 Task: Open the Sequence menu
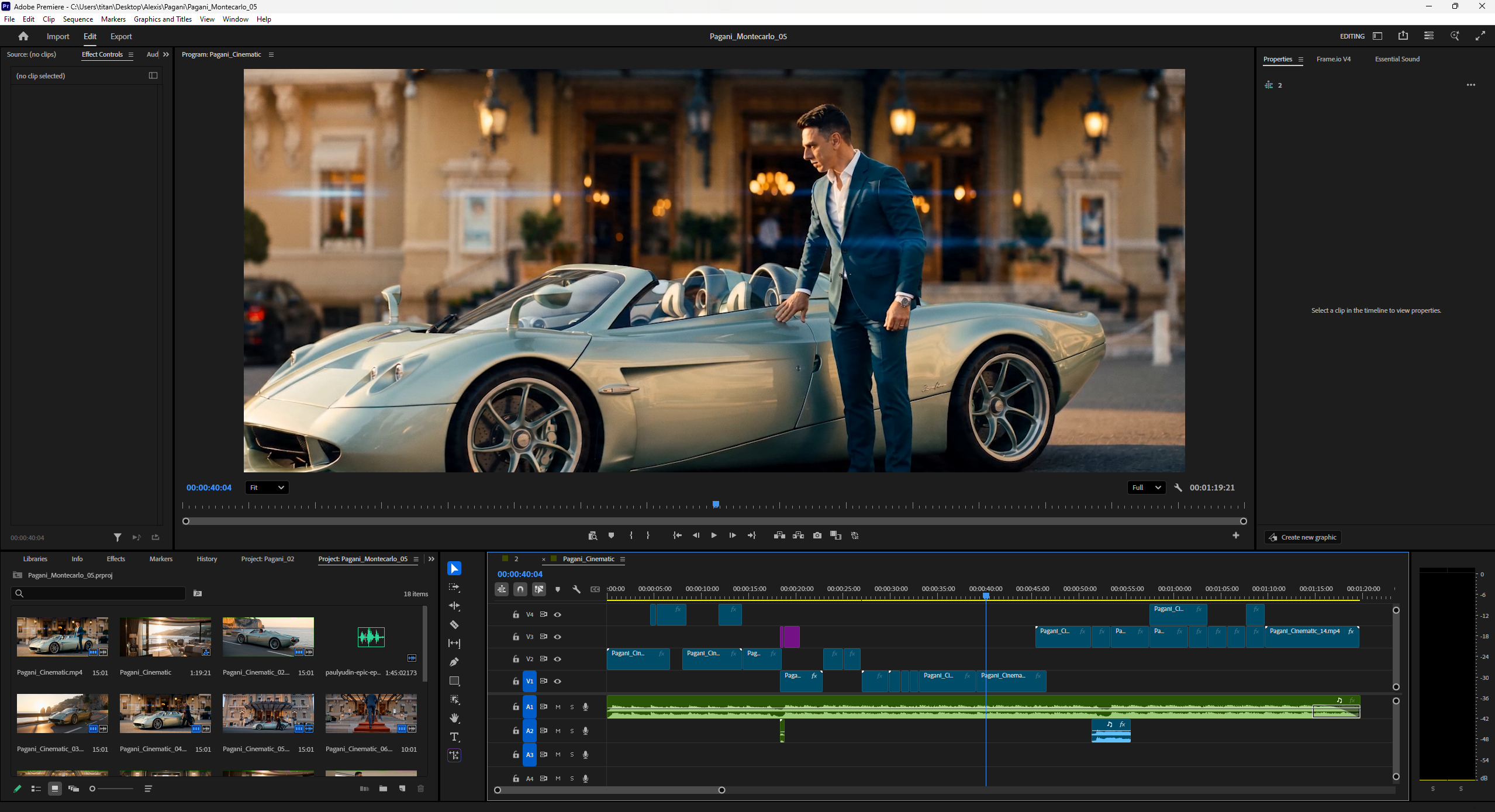coord(78,19)
